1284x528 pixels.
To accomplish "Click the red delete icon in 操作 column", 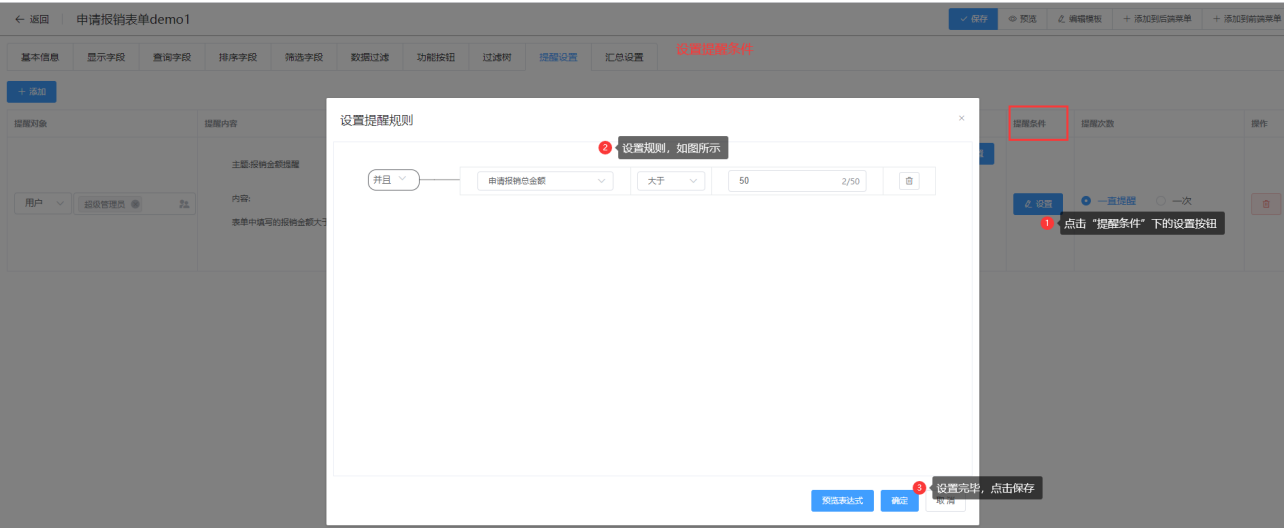I will tap(1265, 204).
